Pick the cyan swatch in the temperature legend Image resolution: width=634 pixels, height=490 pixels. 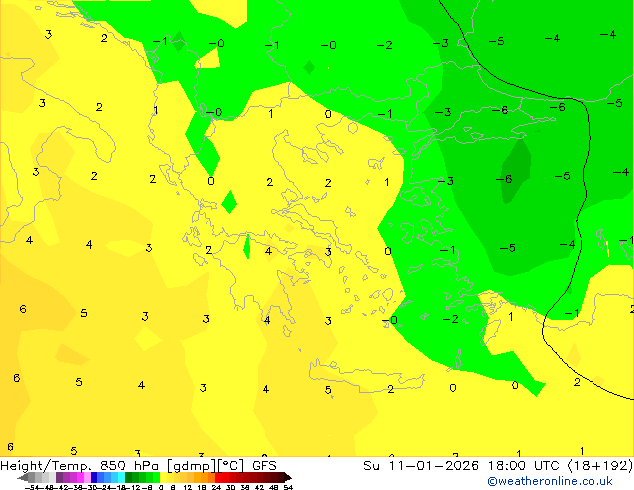coord(121,477)
